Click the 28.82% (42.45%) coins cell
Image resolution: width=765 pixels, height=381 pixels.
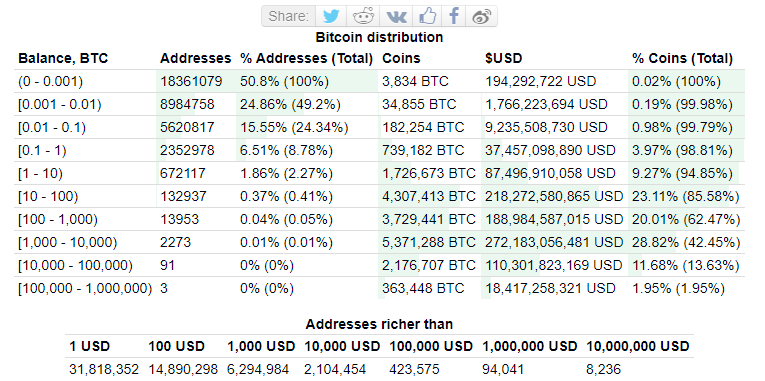[x=685, y=242]
